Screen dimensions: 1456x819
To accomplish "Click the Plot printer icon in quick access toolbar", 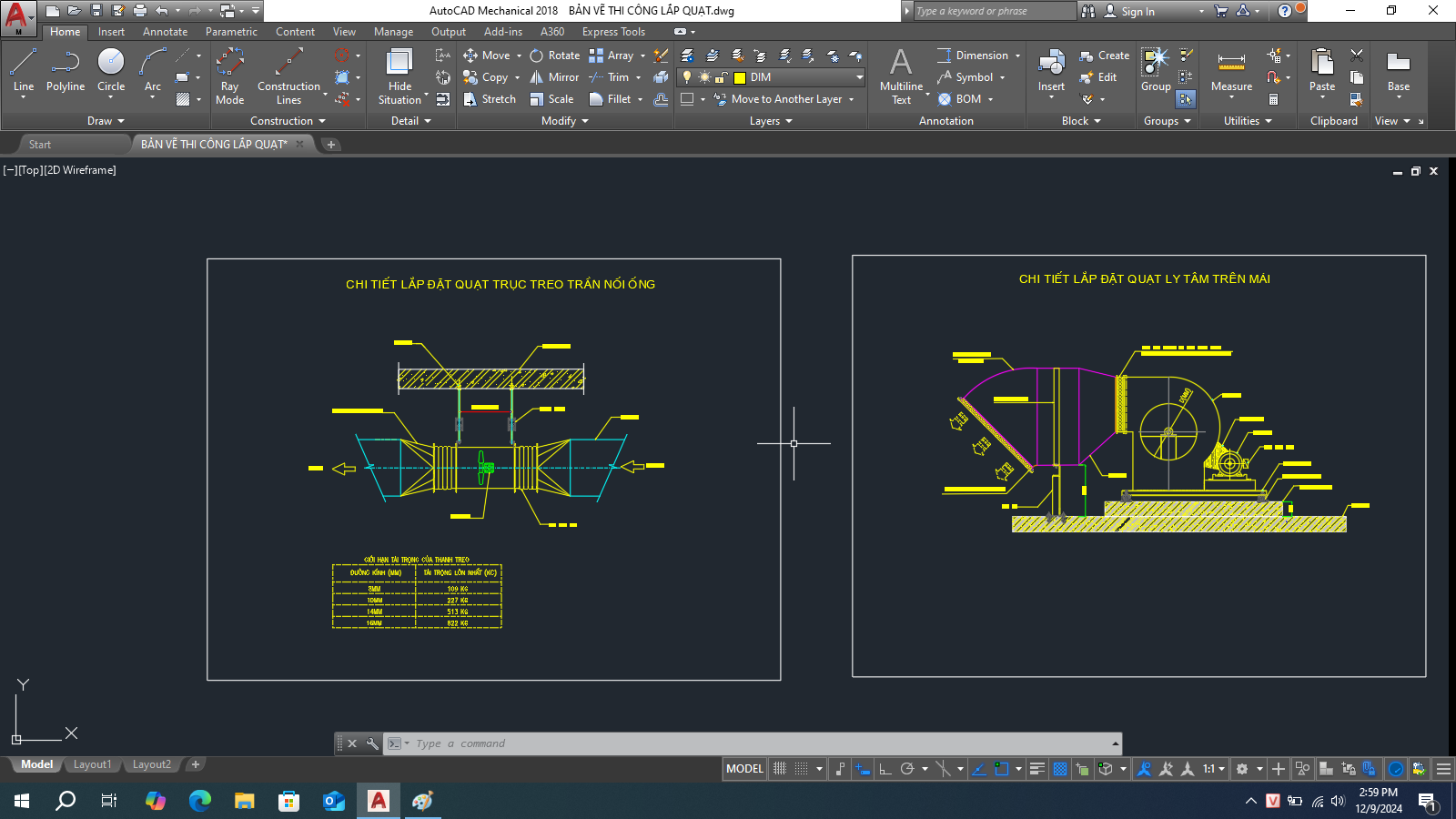I will coord(140,11).
